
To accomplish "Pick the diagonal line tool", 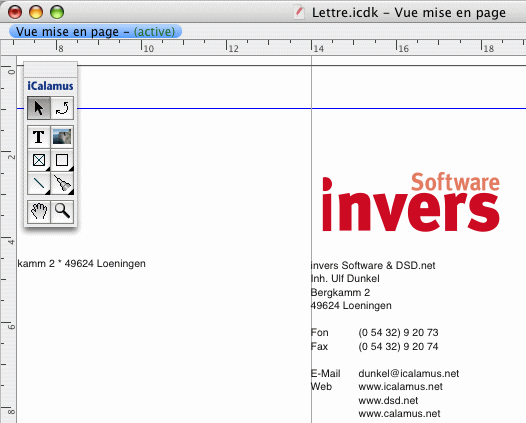I will (x=39, y=183).
